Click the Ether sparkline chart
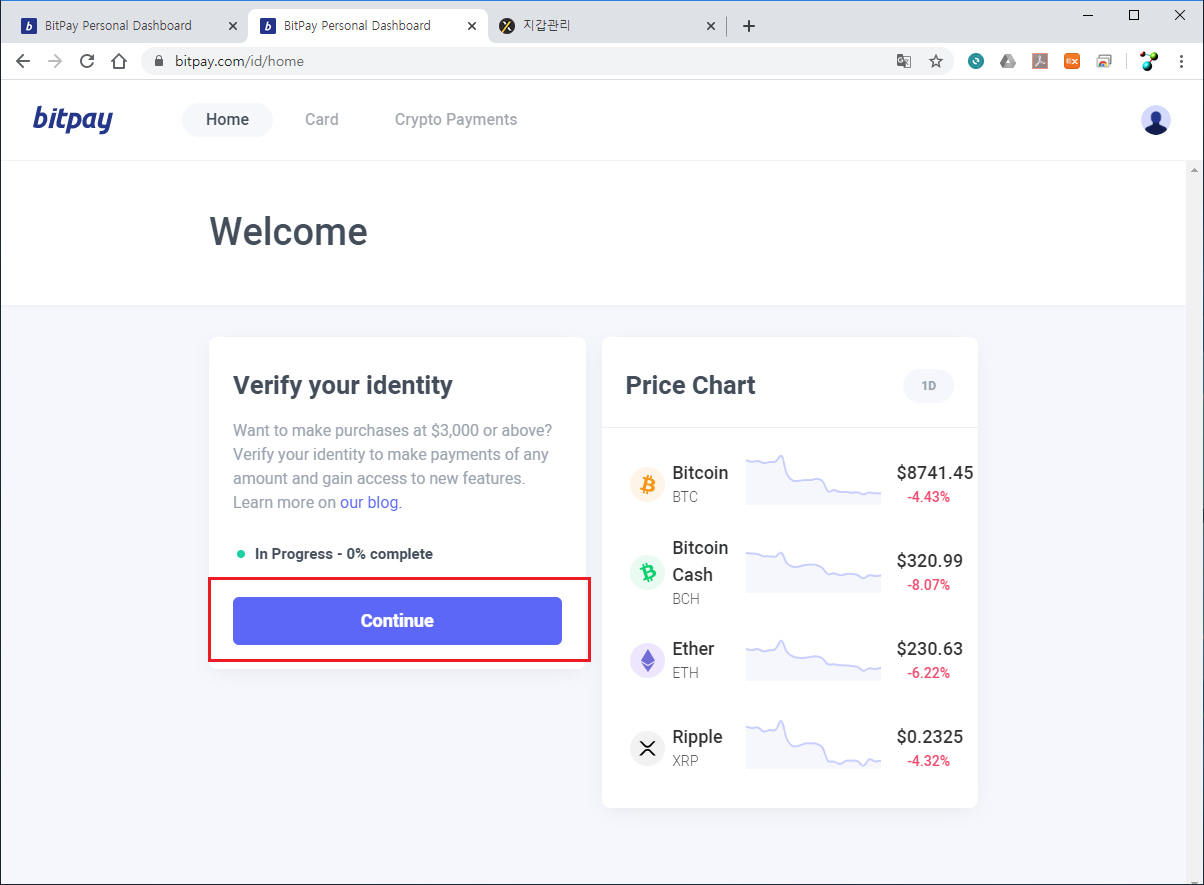 coord(813,660)
